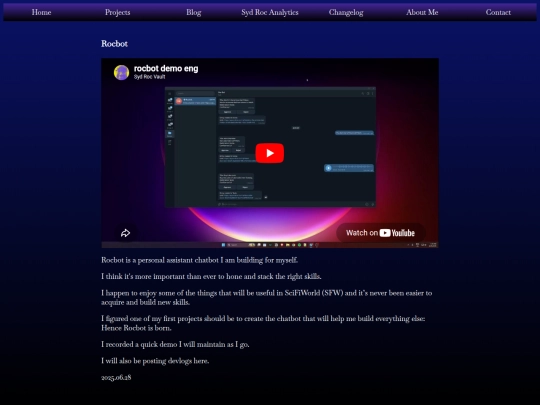Open the Home navigation link

pyautogui.click(x=41, y=12)
